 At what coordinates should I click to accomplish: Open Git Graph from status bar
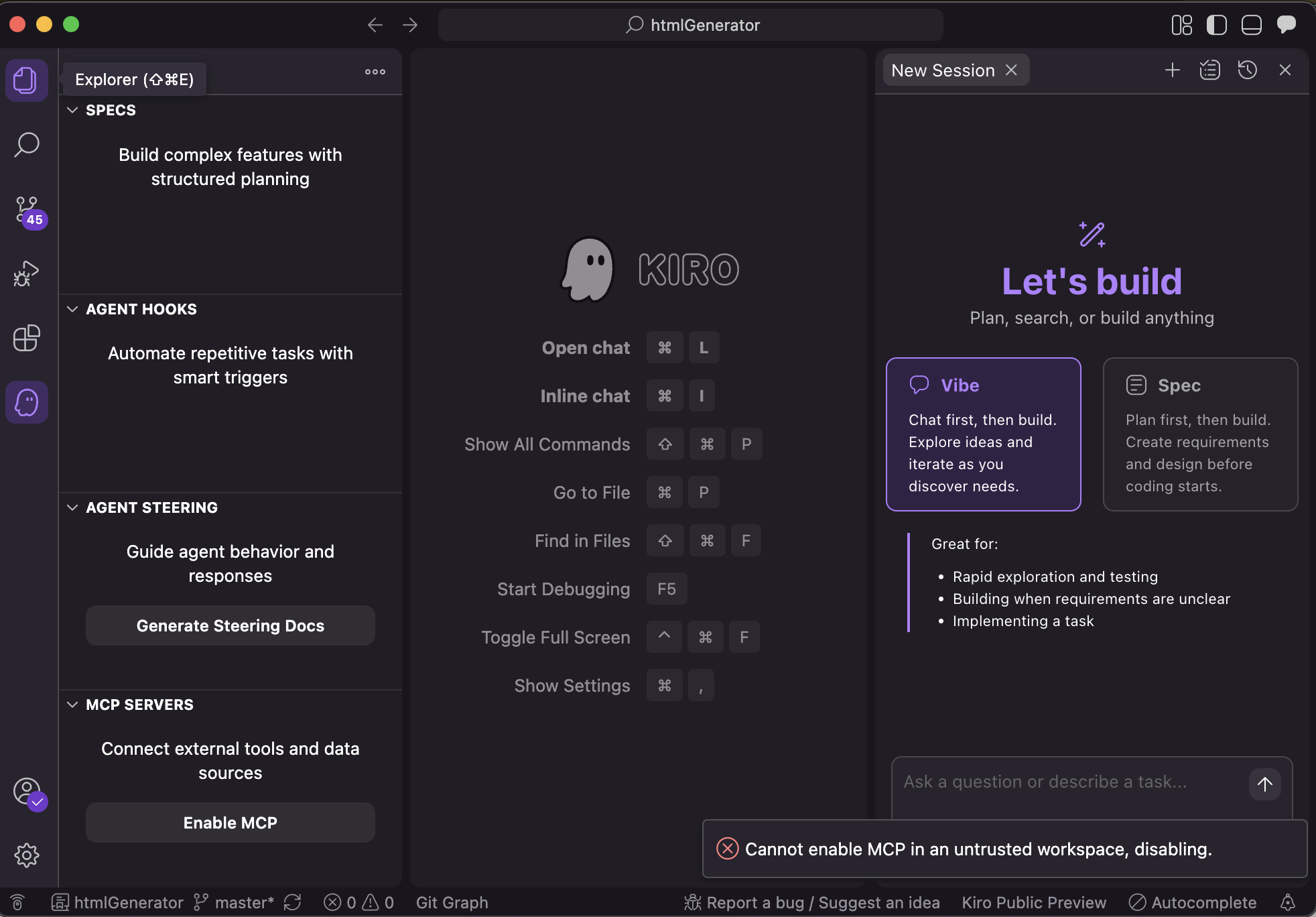tap(452, 902)
